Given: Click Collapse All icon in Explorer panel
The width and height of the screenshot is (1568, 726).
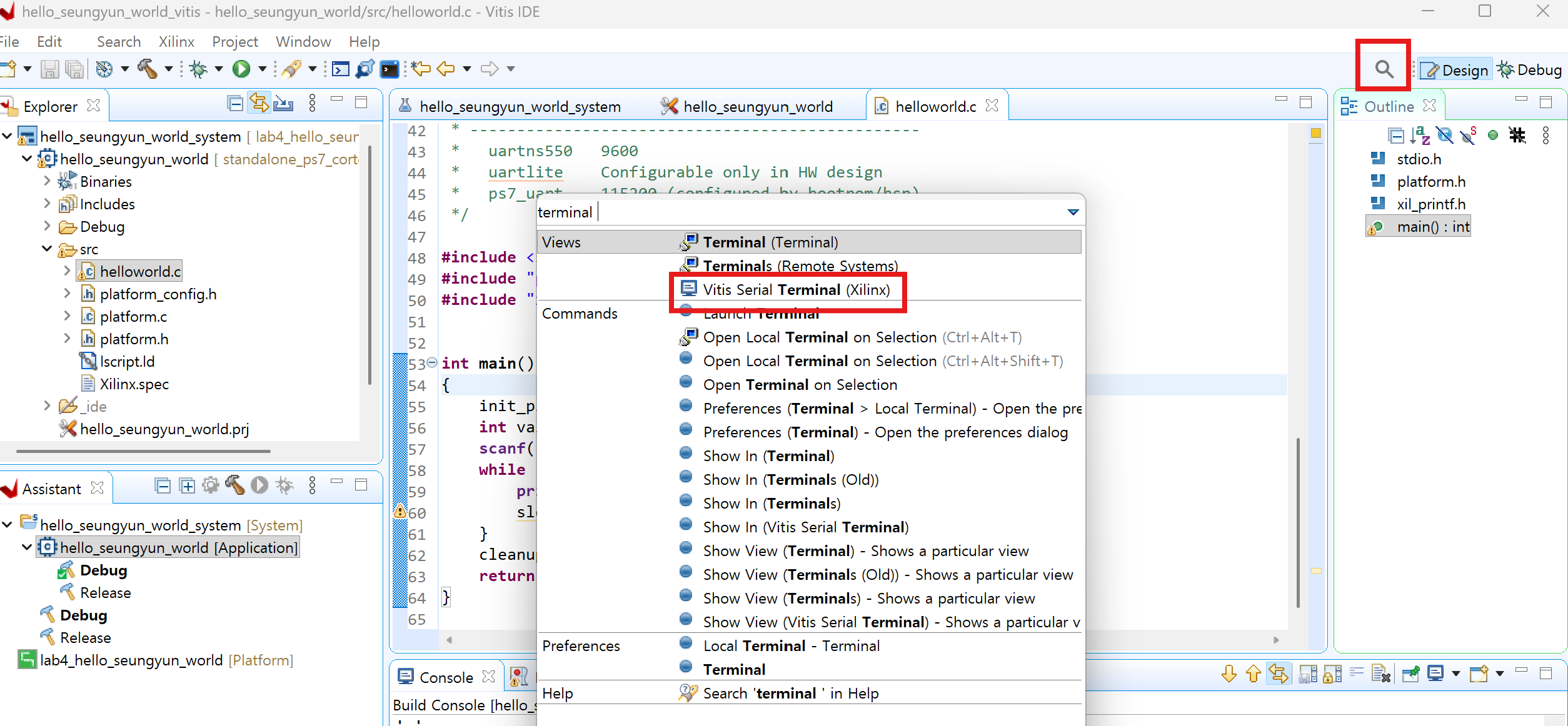Looking at the screenshot, I should 235,104.
